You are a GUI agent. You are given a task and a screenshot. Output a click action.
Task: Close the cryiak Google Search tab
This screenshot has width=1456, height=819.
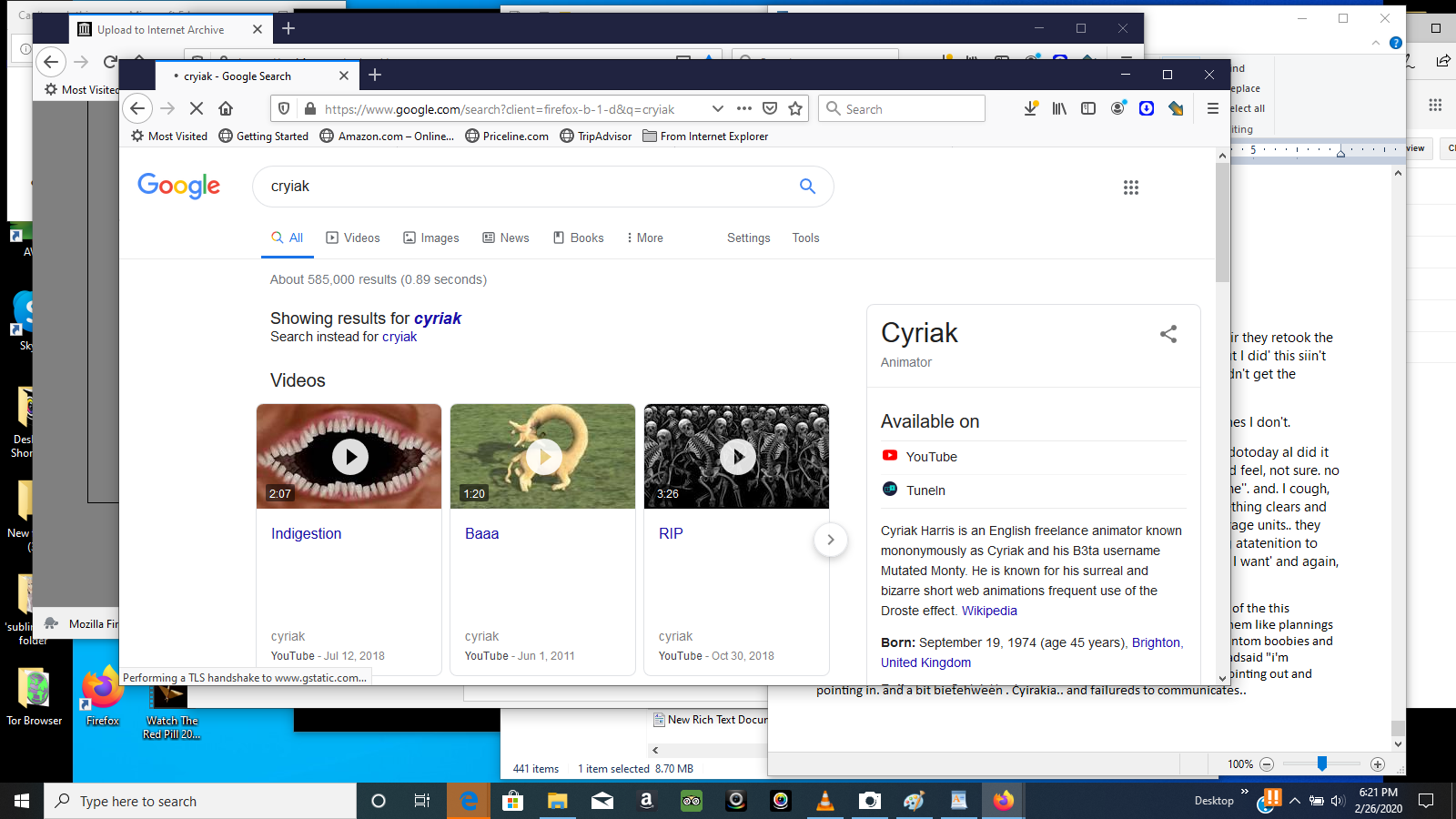343,76
